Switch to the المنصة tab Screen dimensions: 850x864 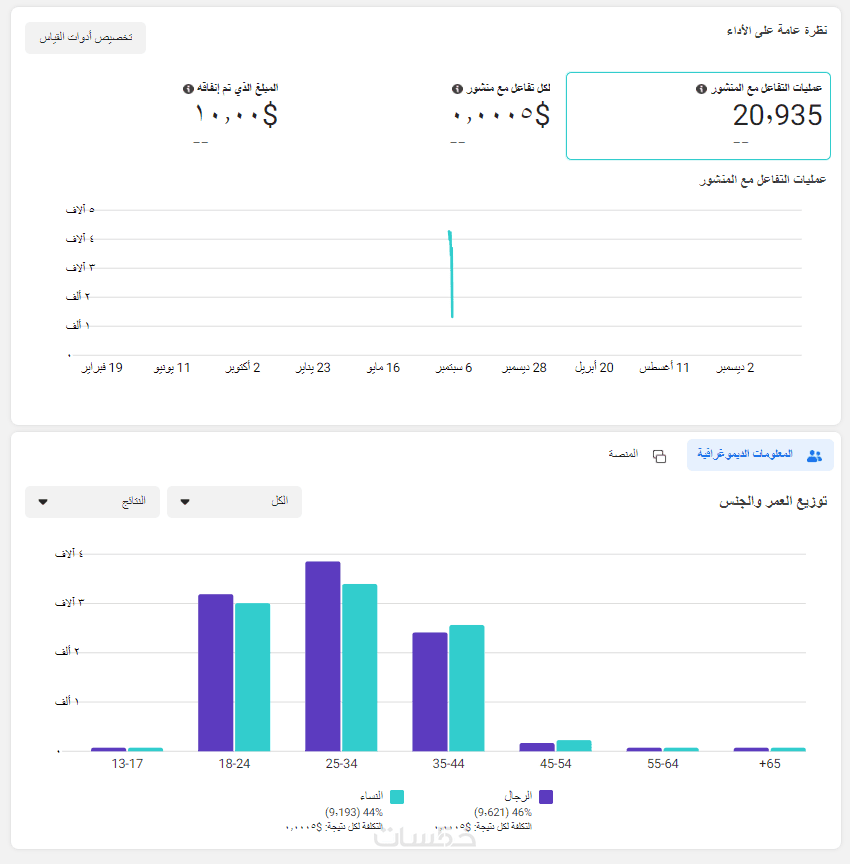[624, 455]
